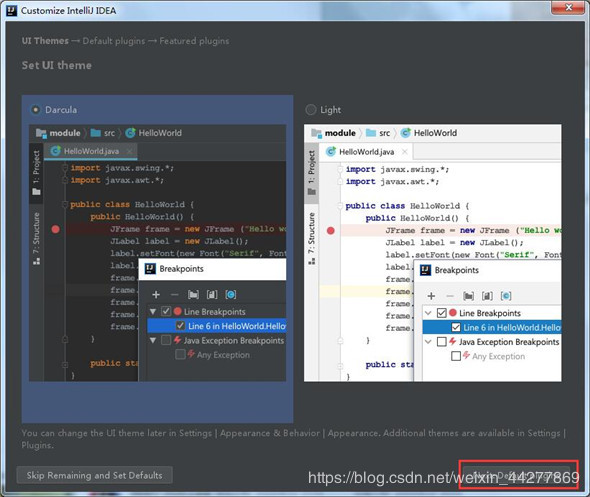
Task: Click group by file icon in Light preview
Action: [x=487, y=296]
